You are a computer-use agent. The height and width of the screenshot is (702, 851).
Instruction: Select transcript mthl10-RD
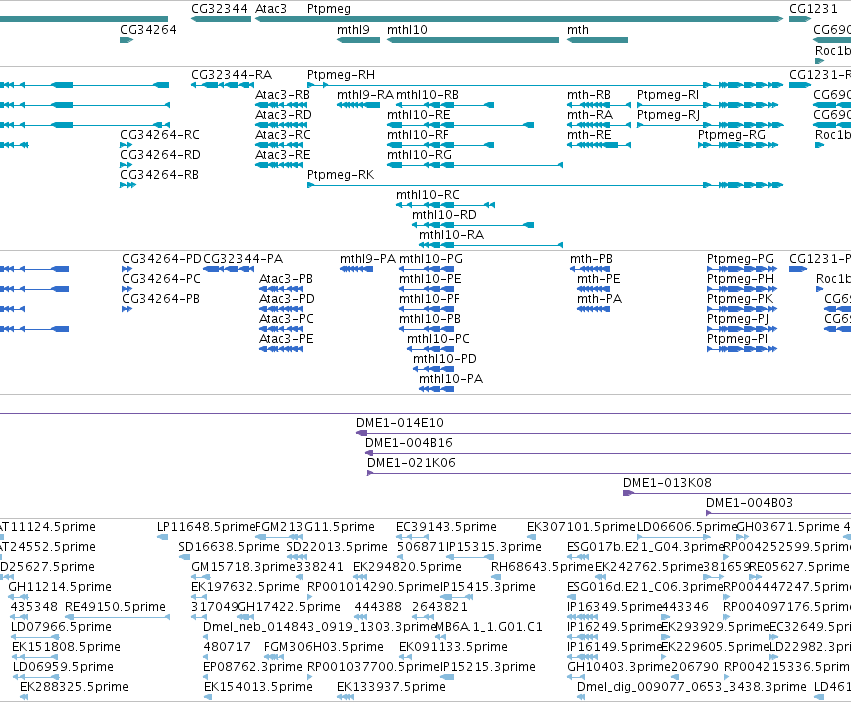click(x=444, y=215)
